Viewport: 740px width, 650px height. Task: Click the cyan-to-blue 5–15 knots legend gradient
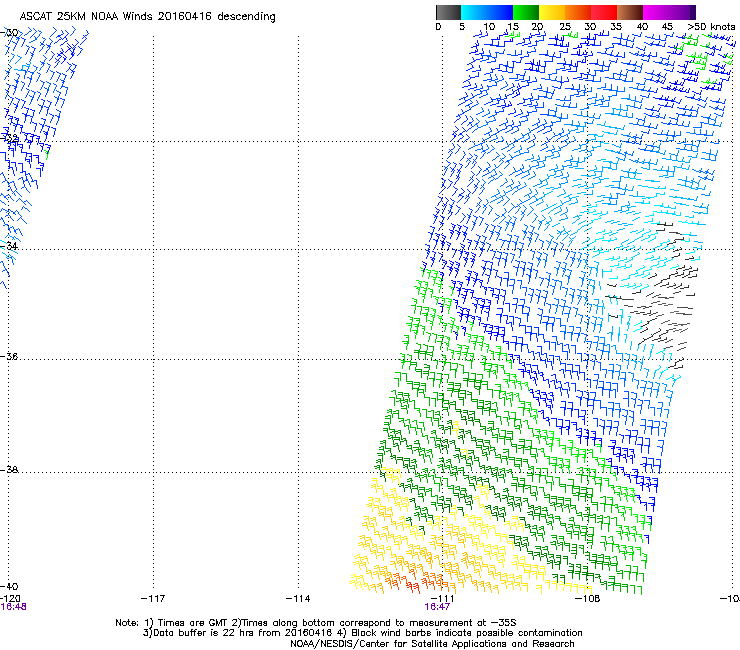coord(487,12)
